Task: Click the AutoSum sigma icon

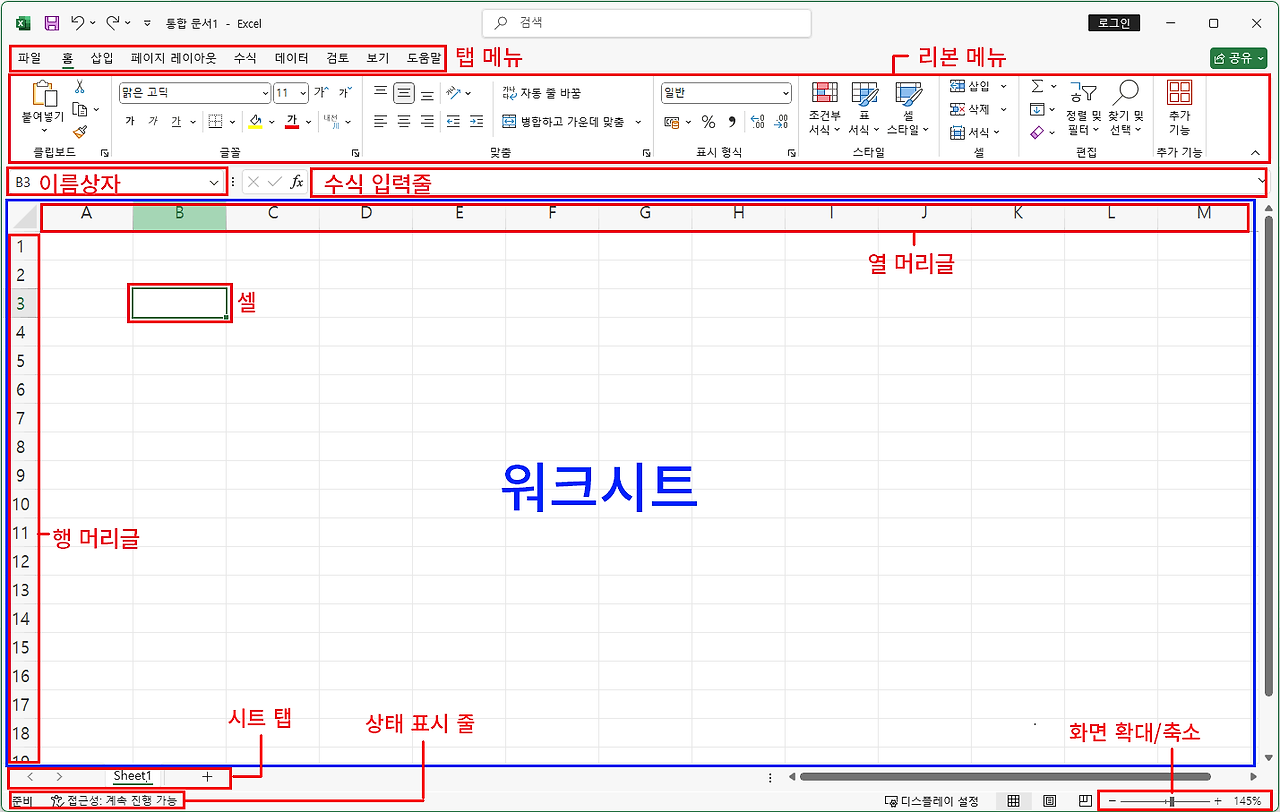Action: (1037, 86)
